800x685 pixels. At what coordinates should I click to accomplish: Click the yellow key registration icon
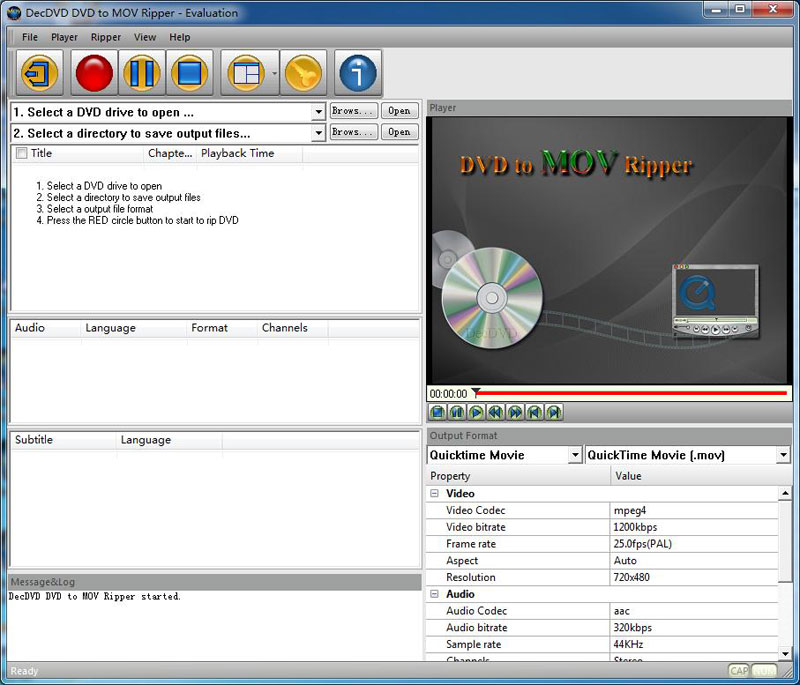(303, 73)
